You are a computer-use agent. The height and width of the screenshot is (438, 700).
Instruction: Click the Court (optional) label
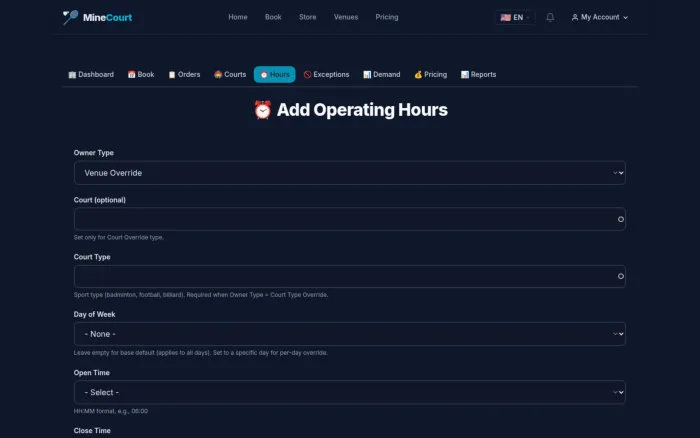pyautogui.click(x=100, y=200)
